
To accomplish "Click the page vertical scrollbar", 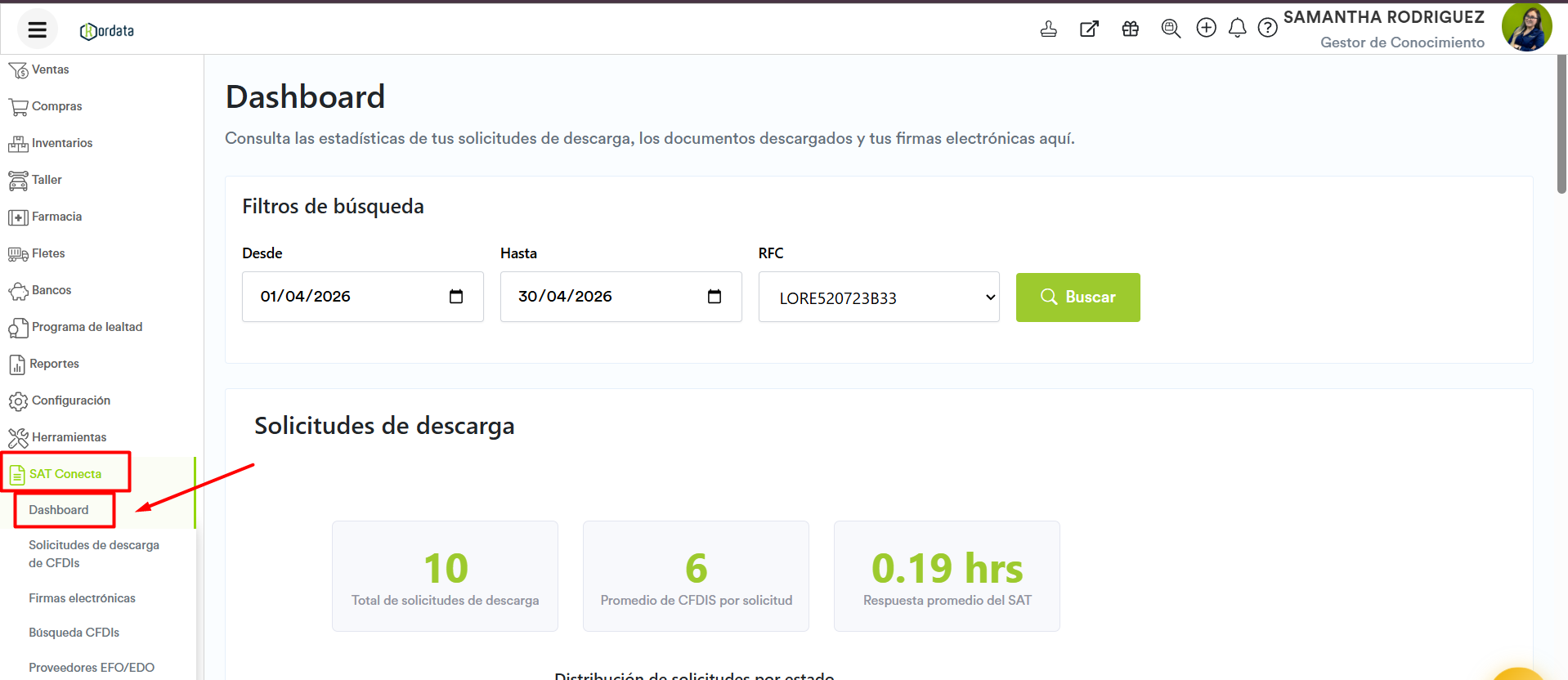I will click(1561, 123).
